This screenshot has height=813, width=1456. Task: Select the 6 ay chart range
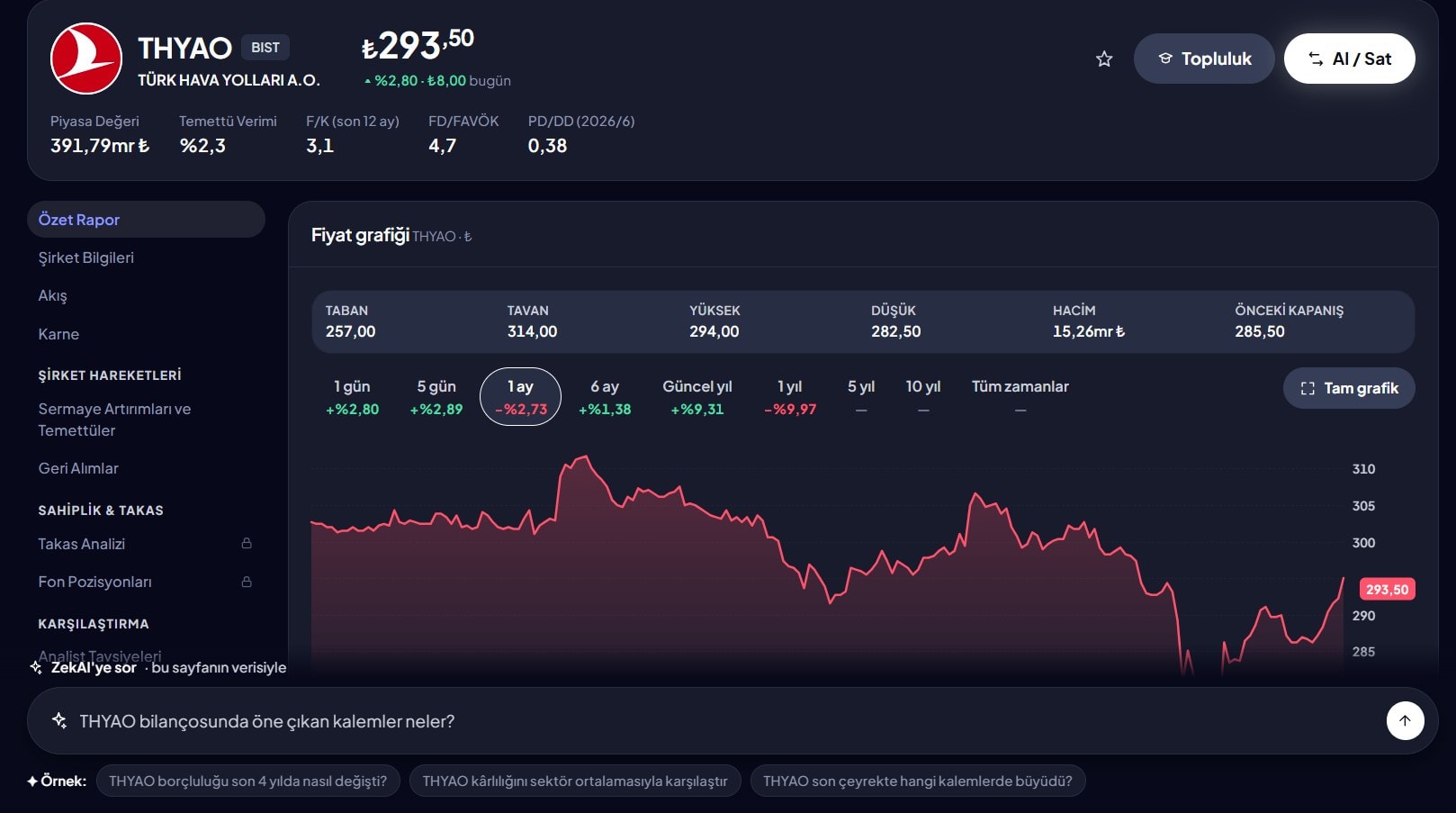[x=605, y=397]
